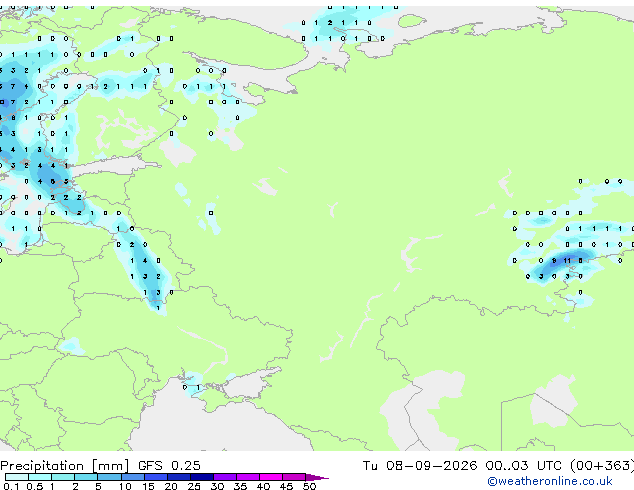Open the weatheronline.co.uk link
The width and height of the screenshot is (634, 490).
tap(550, 481)
